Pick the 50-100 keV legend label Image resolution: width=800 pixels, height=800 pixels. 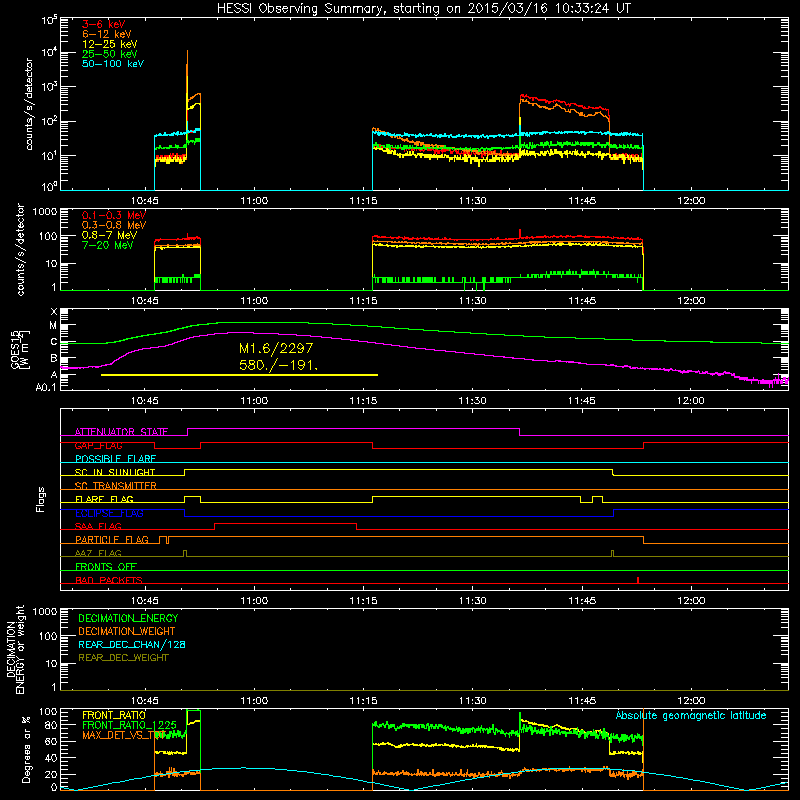(113, 63)
